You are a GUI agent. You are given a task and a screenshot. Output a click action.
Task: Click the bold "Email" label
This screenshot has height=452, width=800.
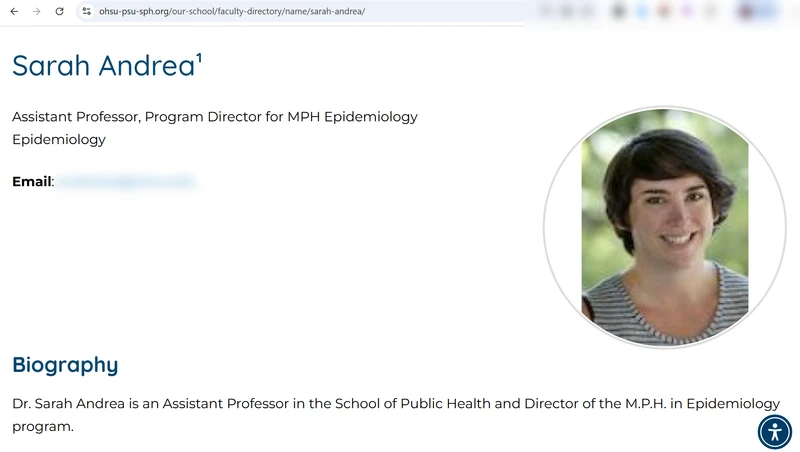(31, 182)
